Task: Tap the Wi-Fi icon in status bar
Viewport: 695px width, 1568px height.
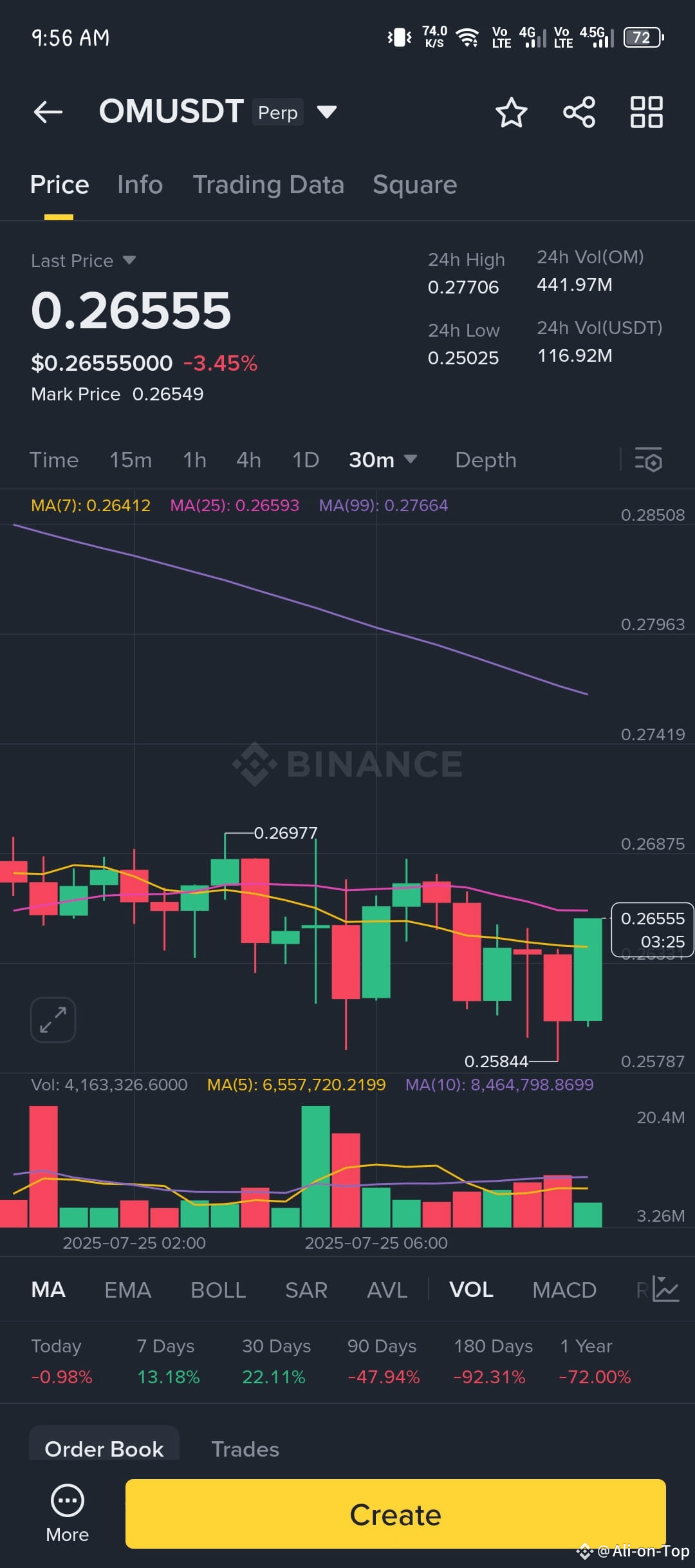Action: 468,37
